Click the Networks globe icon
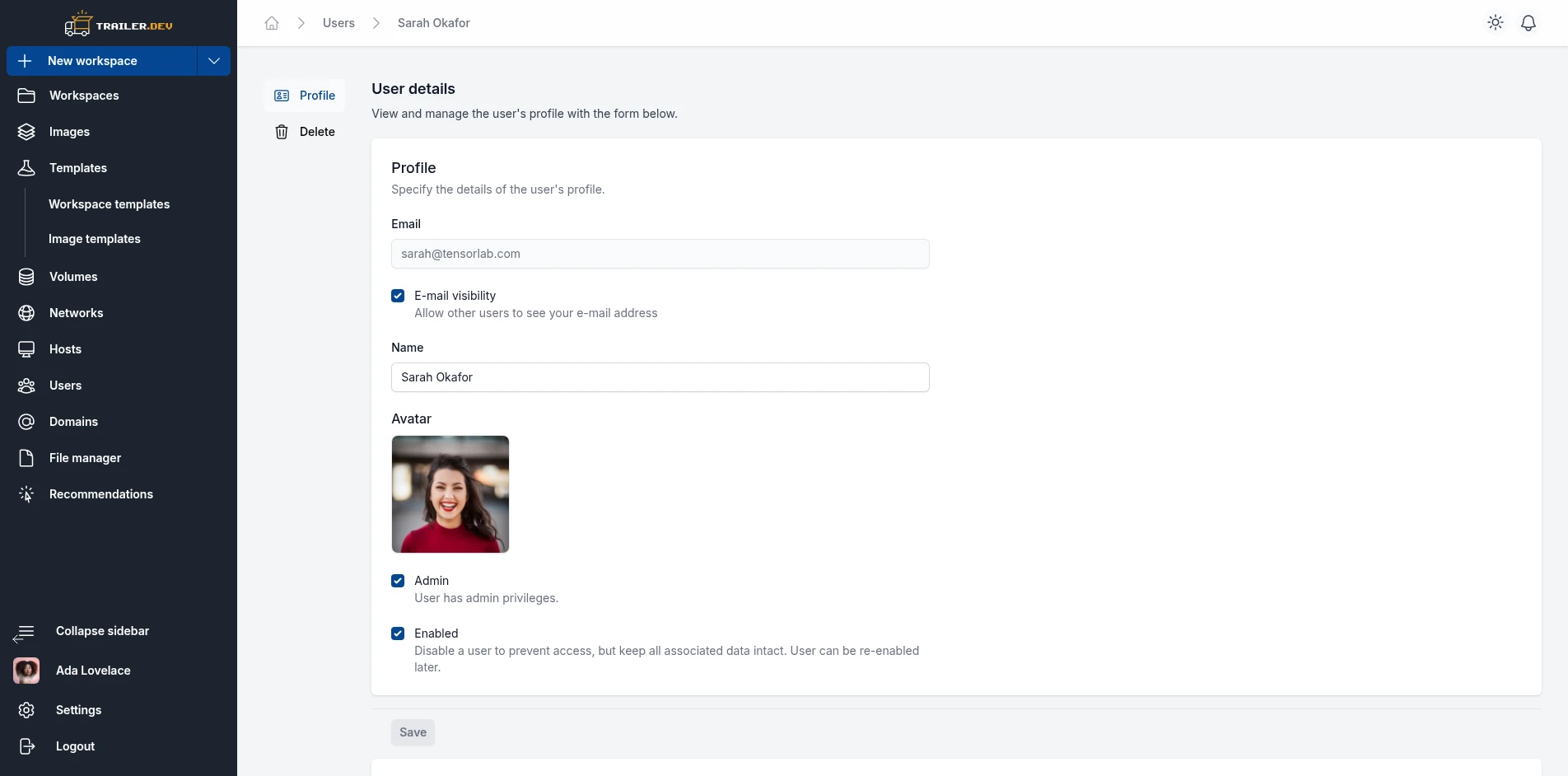Image resolution: width=1568 pixels, height=776 pixels. click(26, 313)
